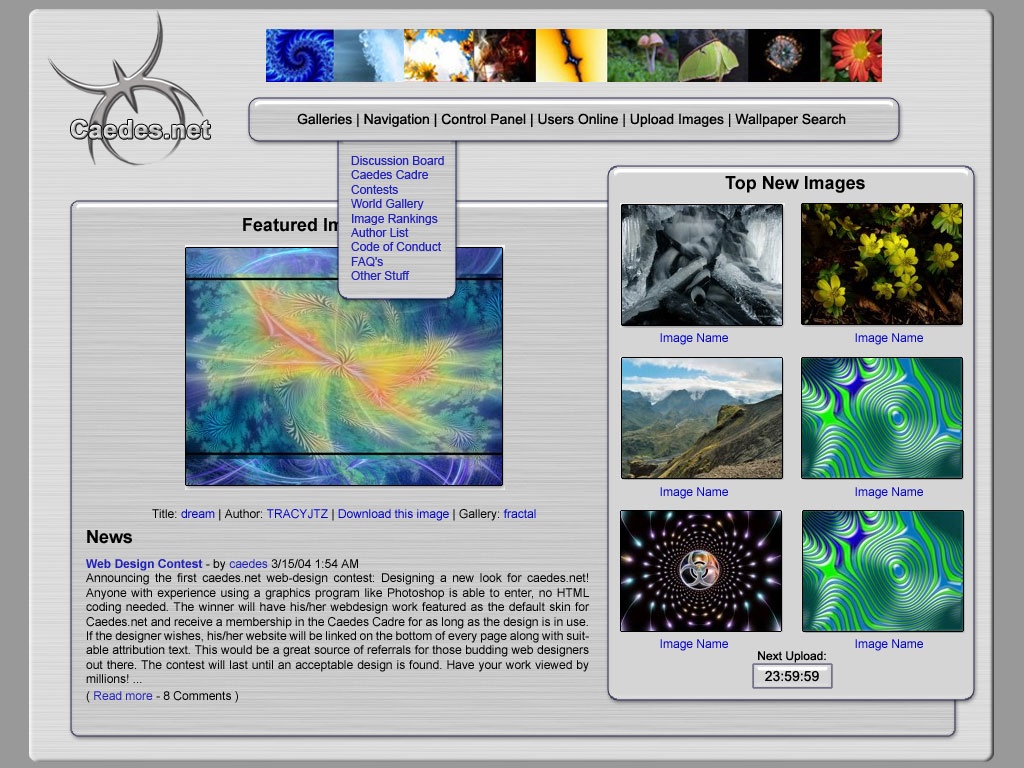Open the black-and-white waterfall thumbnail
The width and height of the screenshot is (1024, 768).
click(x=701, y=265)
